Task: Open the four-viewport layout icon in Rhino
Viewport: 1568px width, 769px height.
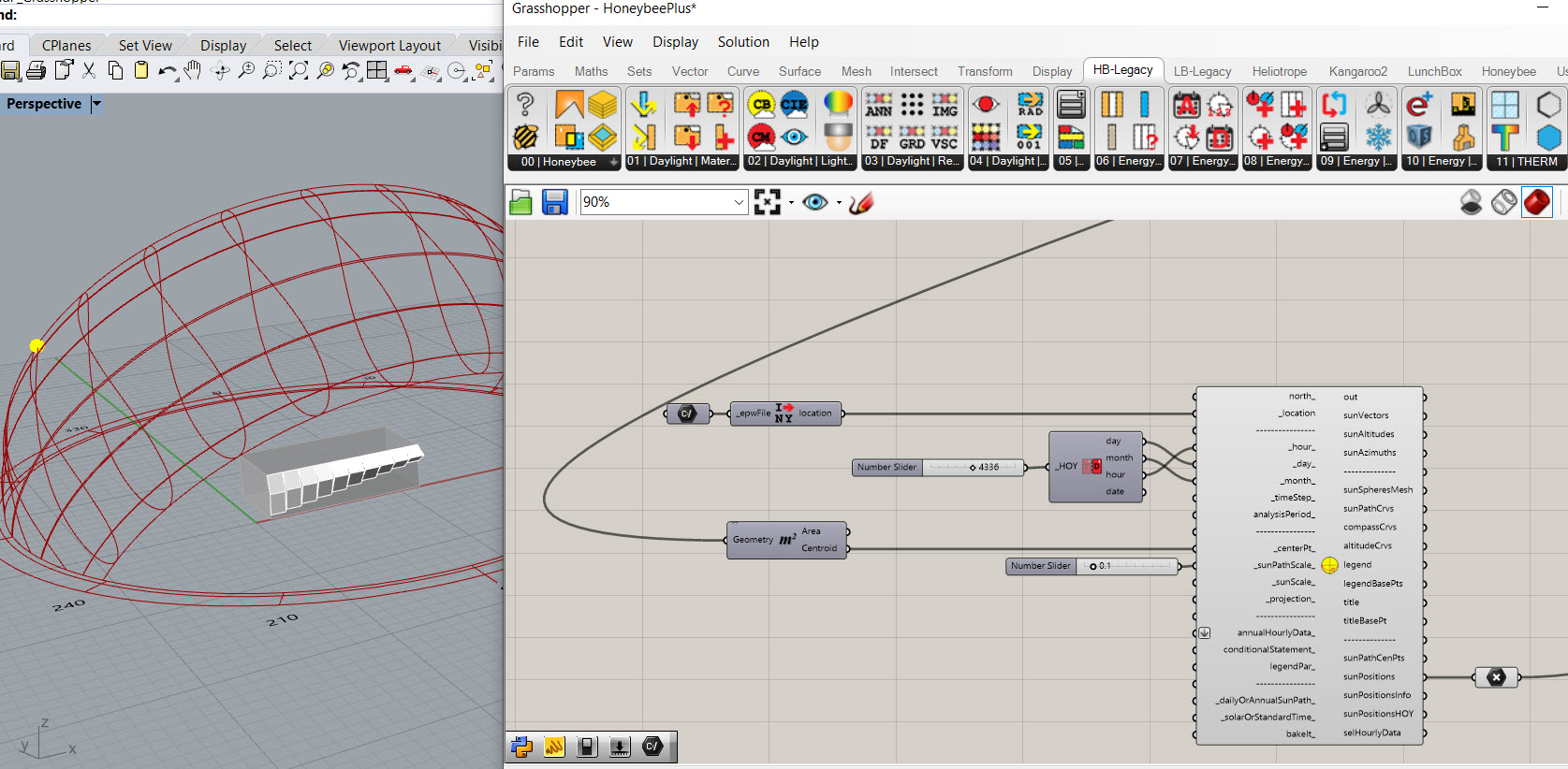Action: pyautogui.click(x=377, y=70)
